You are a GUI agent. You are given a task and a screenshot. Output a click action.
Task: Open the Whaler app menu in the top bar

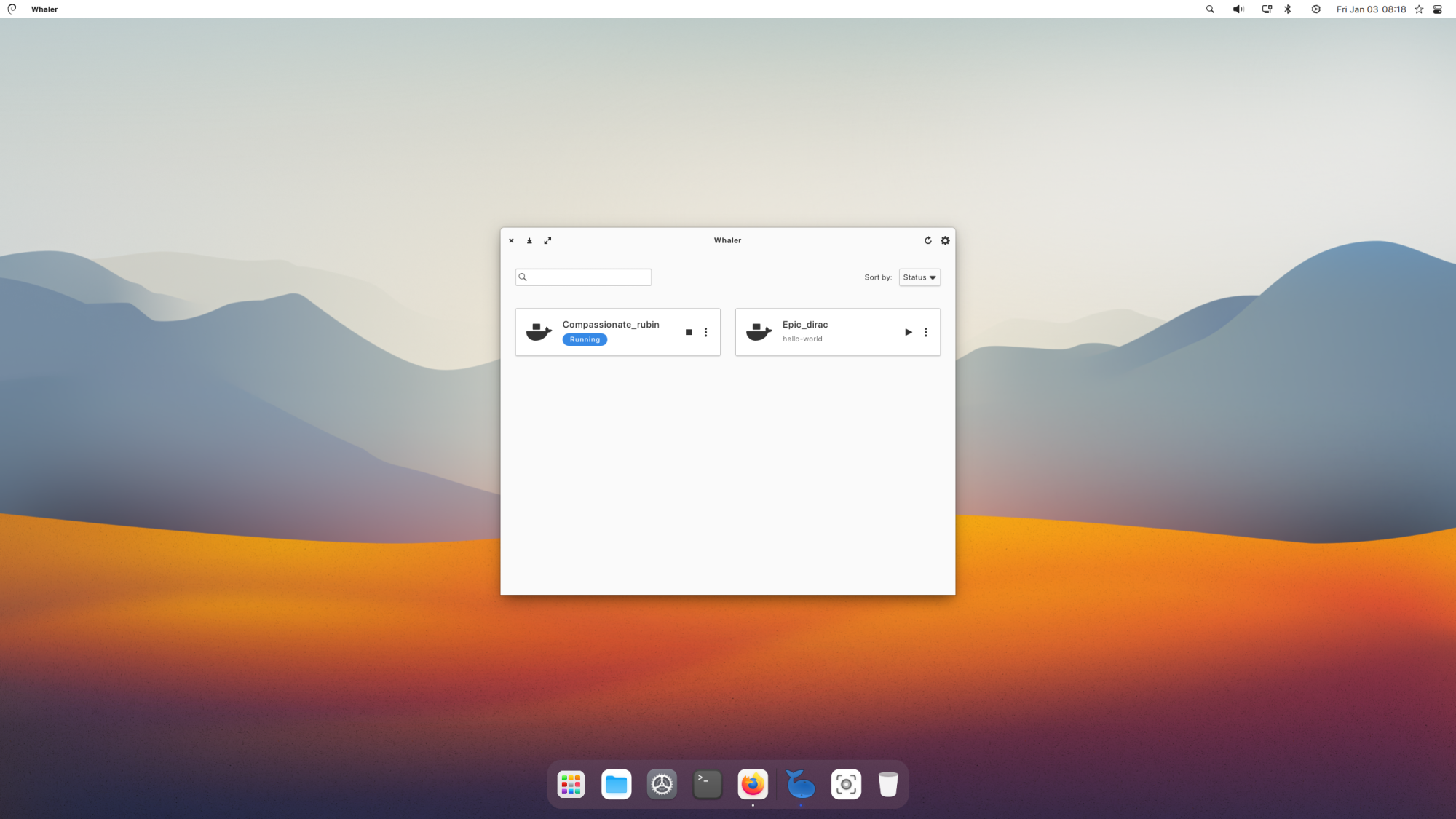pyautogui.click(x=44, y=9)
